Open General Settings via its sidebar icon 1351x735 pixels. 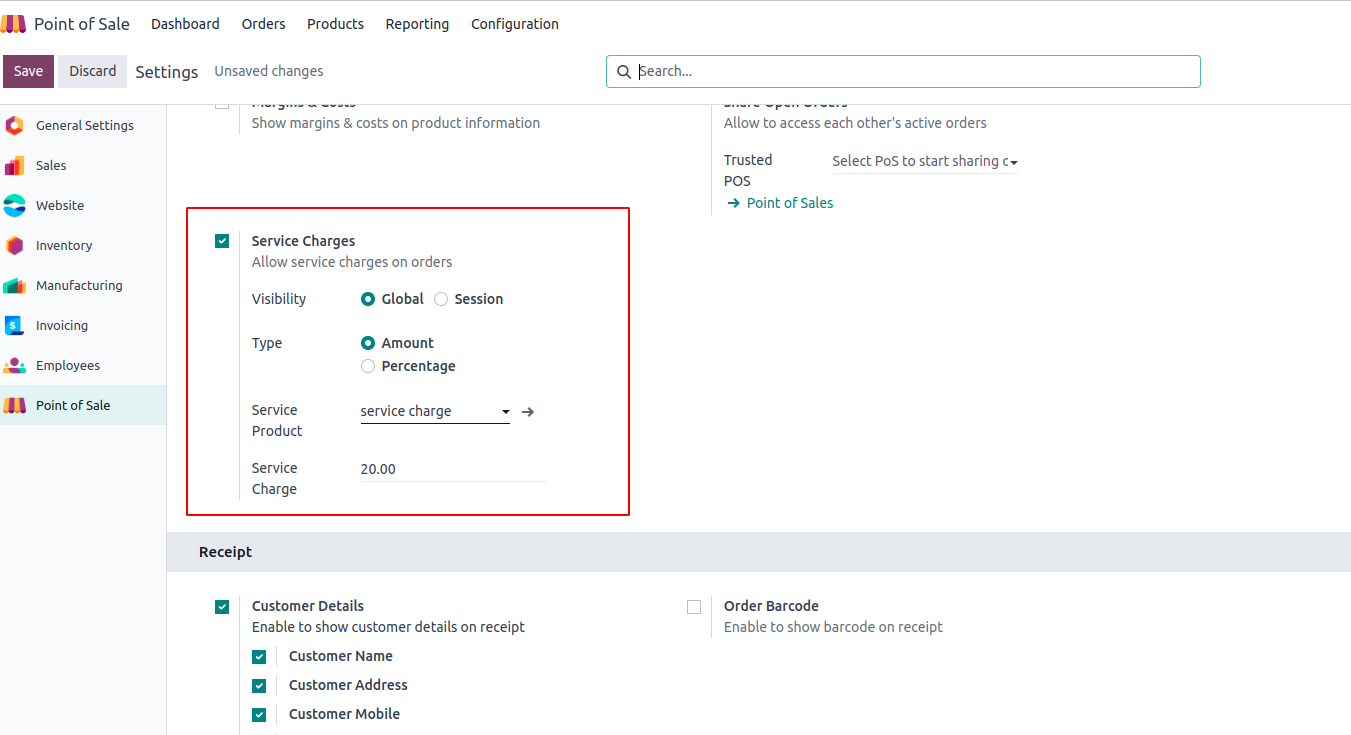(x=14, y=126)
